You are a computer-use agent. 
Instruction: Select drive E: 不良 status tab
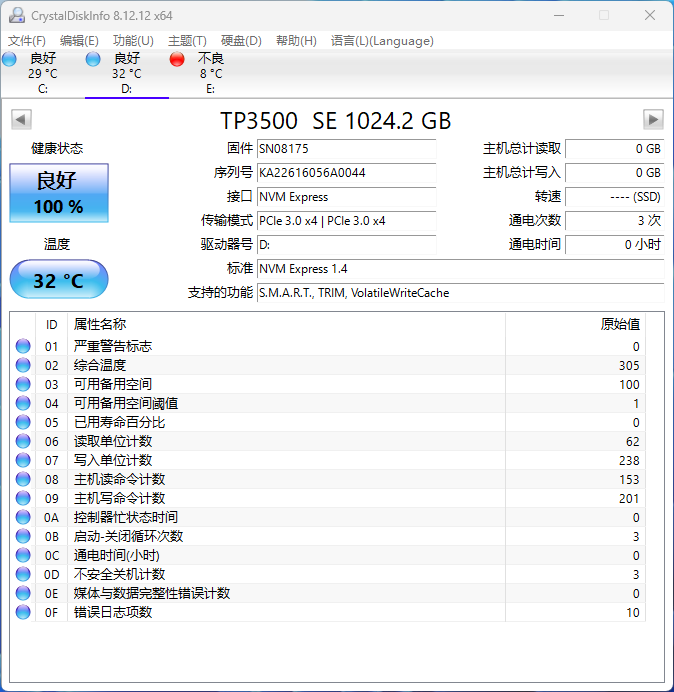tap(211, 73)
